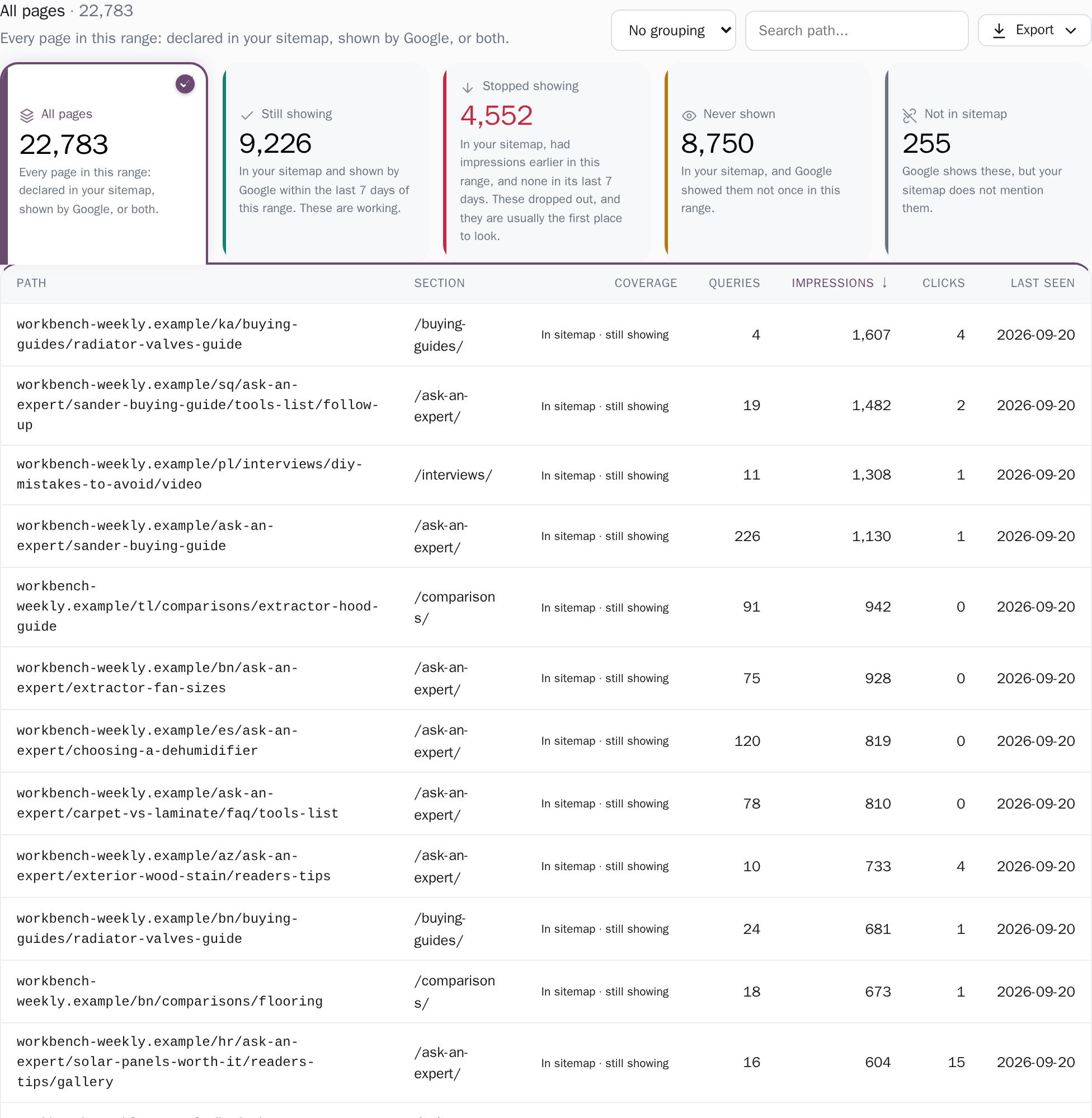Click the Stopped showing down-arrow icon
This screenshot has width=1092, height=1118.
point(468,87)
